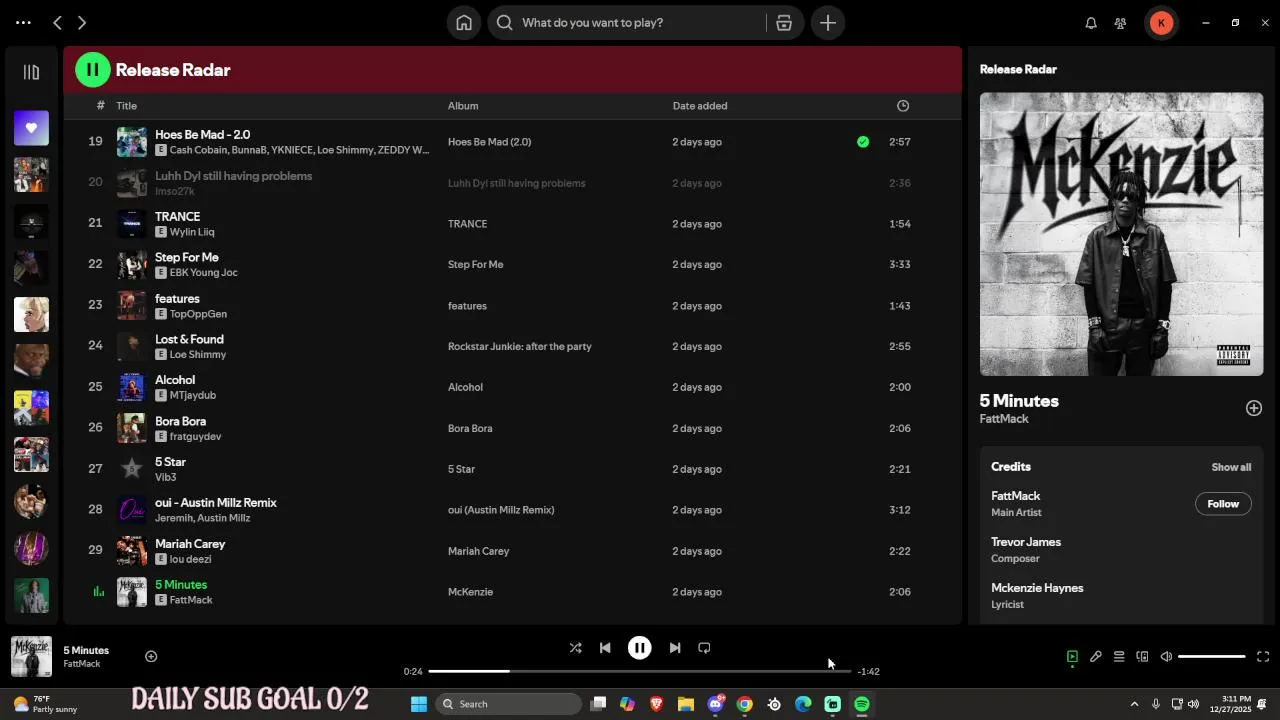Go forward with the right arrow

click(x=82, y=22)
